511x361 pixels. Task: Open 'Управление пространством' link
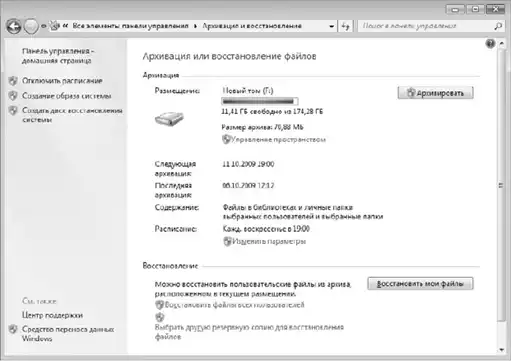tap(279, 139)
